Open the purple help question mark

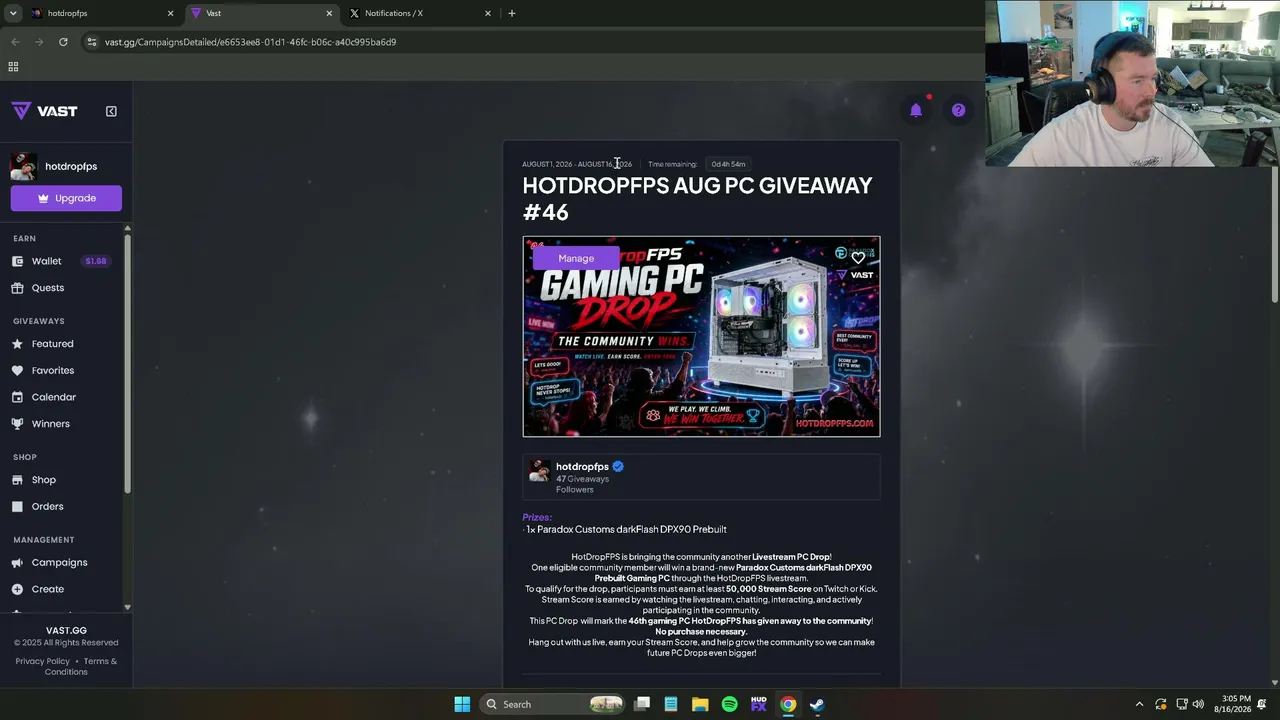click(958, 110)
